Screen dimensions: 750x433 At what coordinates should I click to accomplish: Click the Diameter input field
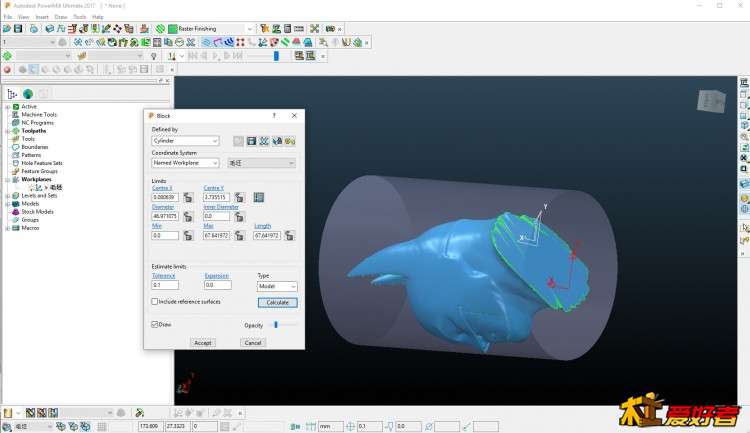coord(165,216)
